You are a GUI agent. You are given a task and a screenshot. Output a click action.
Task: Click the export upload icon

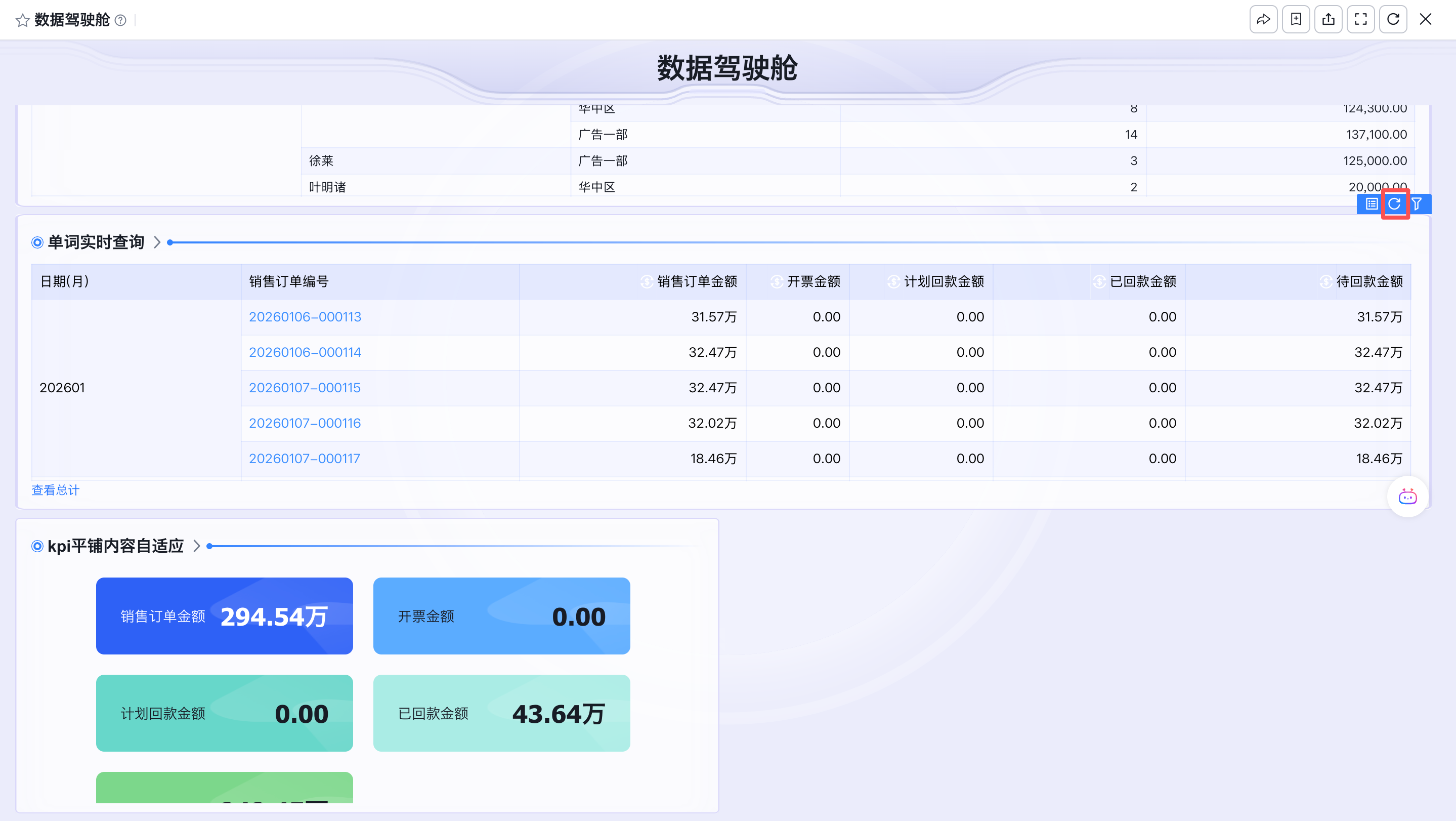tap(1329, 20)
